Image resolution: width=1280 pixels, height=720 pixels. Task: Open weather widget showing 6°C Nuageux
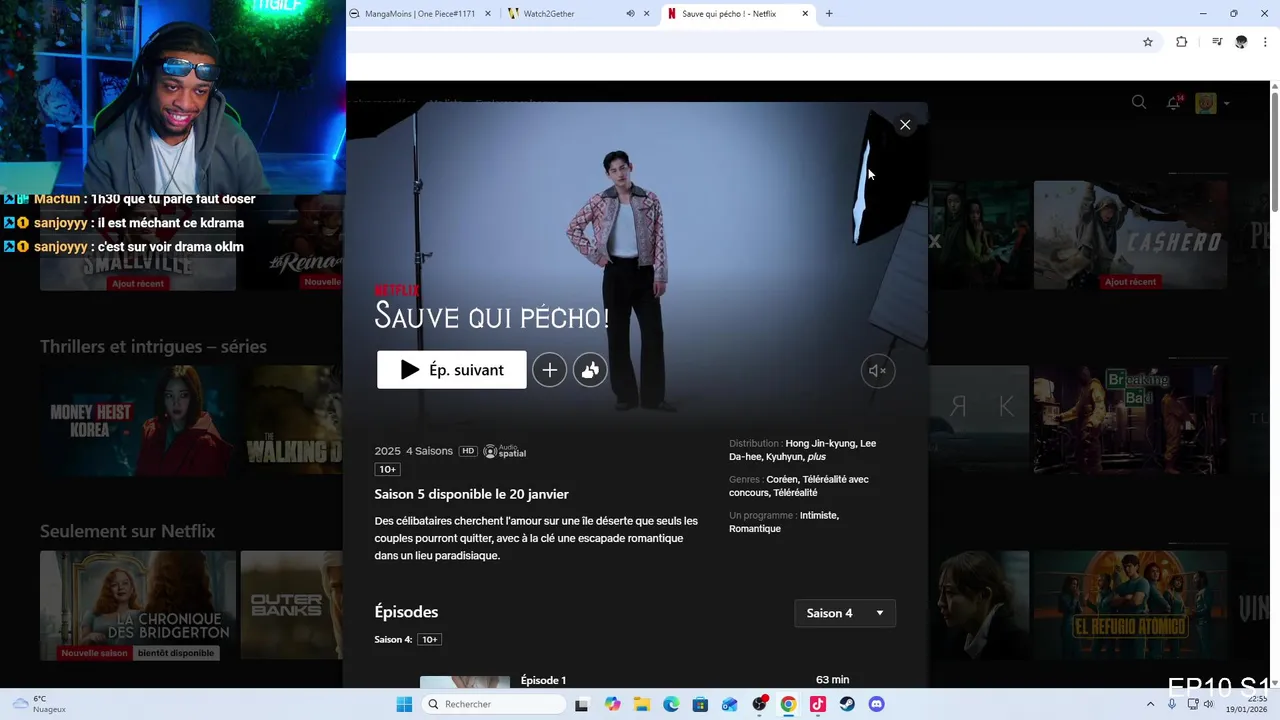pos(40,704)
